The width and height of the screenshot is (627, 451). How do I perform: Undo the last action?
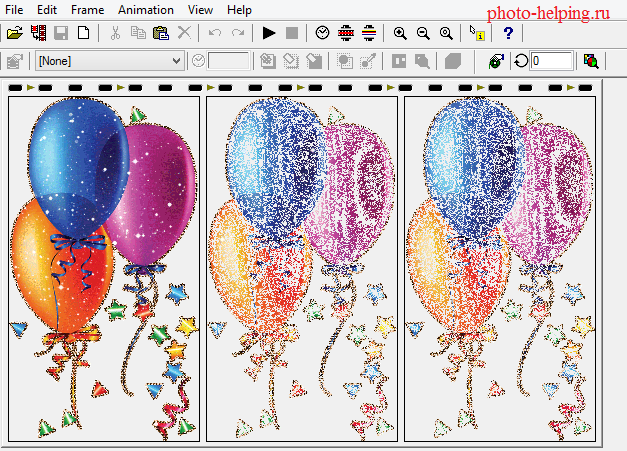215,33
